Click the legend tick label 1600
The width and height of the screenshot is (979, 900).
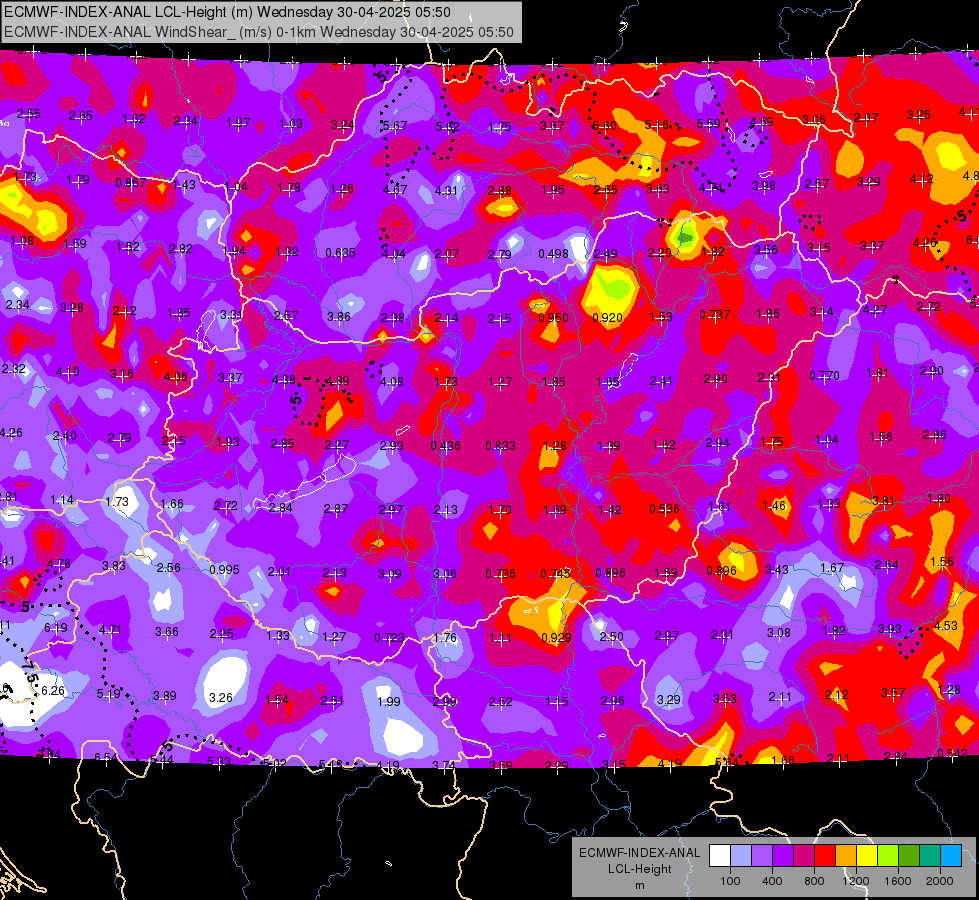coord(898,881)
